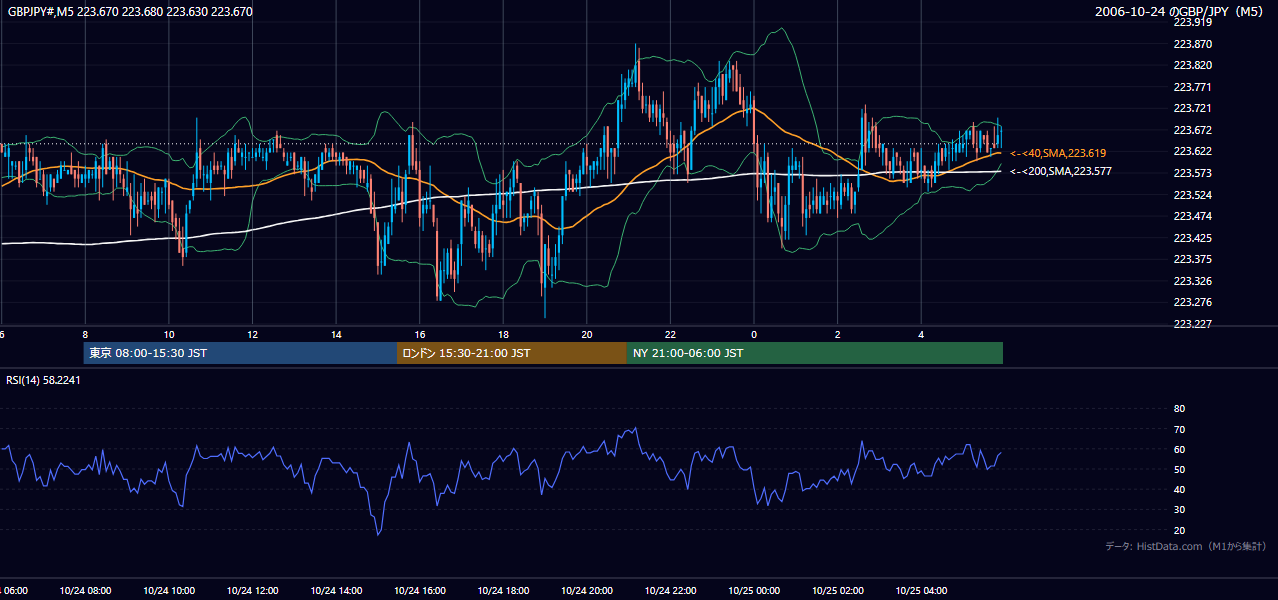Click the 10/24 16:00 time axis label
The height and width of the screenshot is (600, 1278).
[x=420, y=591]
